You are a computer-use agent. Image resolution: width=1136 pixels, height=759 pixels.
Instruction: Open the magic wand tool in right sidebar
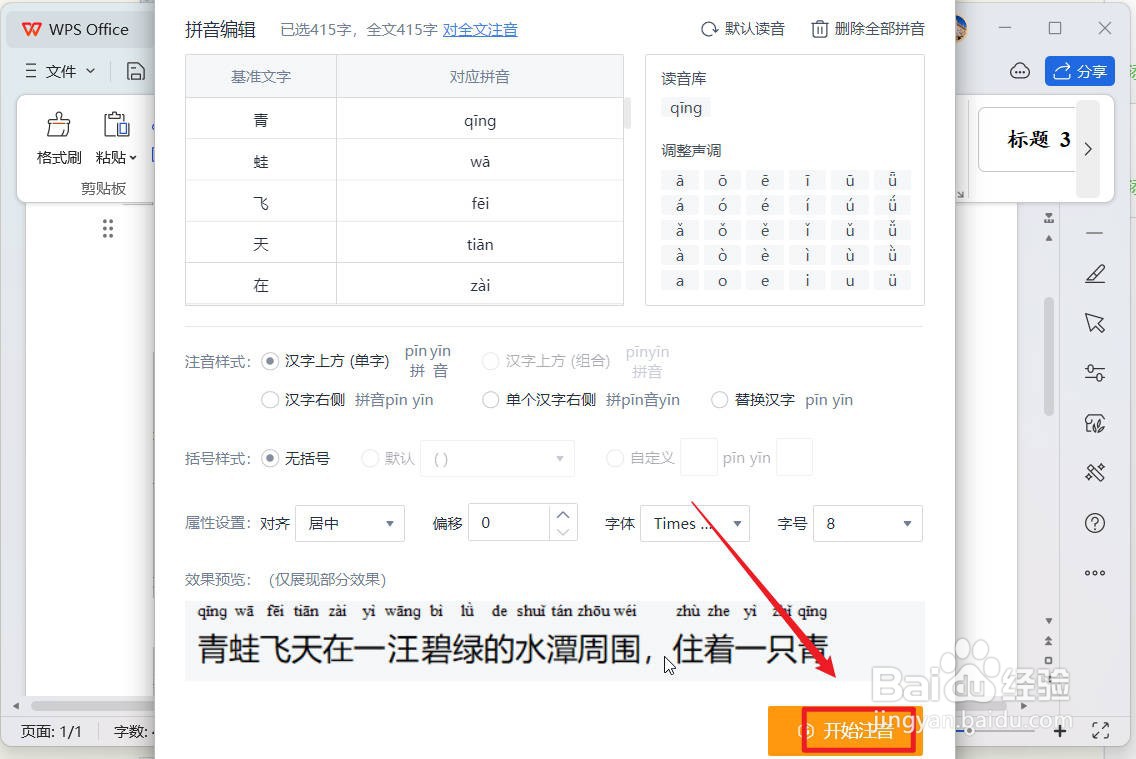pyautogui.click(x=1094, y=472)
